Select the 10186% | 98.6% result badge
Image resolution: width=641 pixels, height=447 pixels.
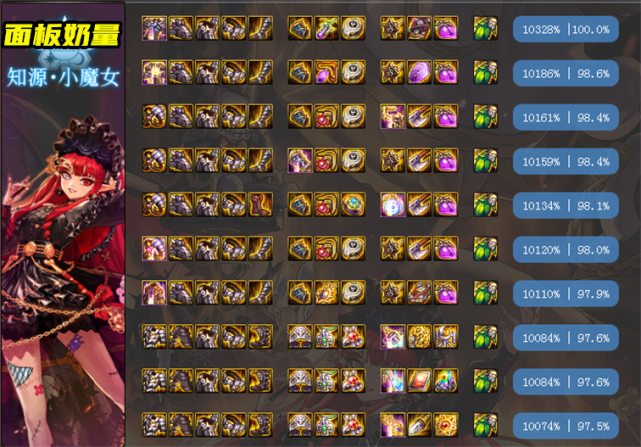tap(565, 73)
